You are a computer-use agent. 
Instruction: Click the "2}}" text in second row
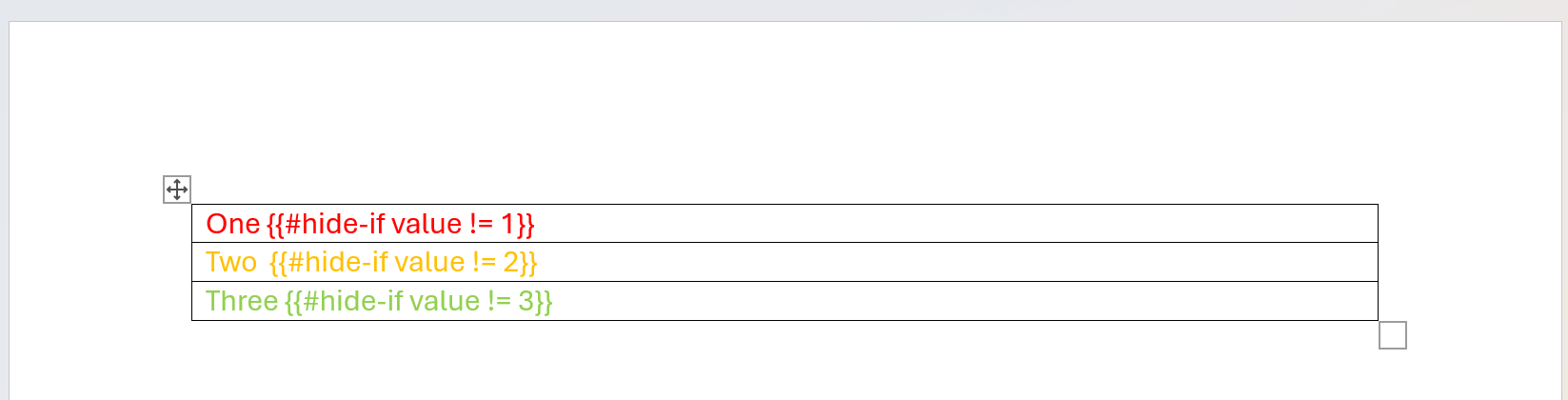(x=521, y=262)
